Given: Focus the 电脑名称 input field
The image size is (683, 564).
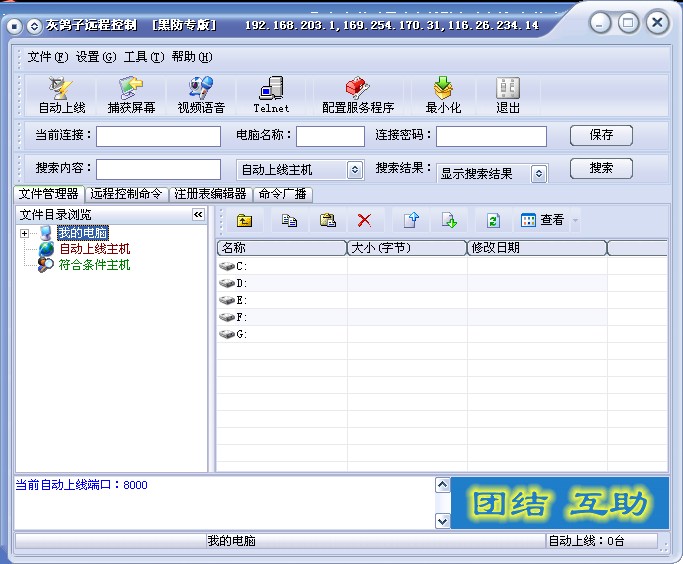Looking at the screenshot, I should pyautogui.click(x=330, y=136).
